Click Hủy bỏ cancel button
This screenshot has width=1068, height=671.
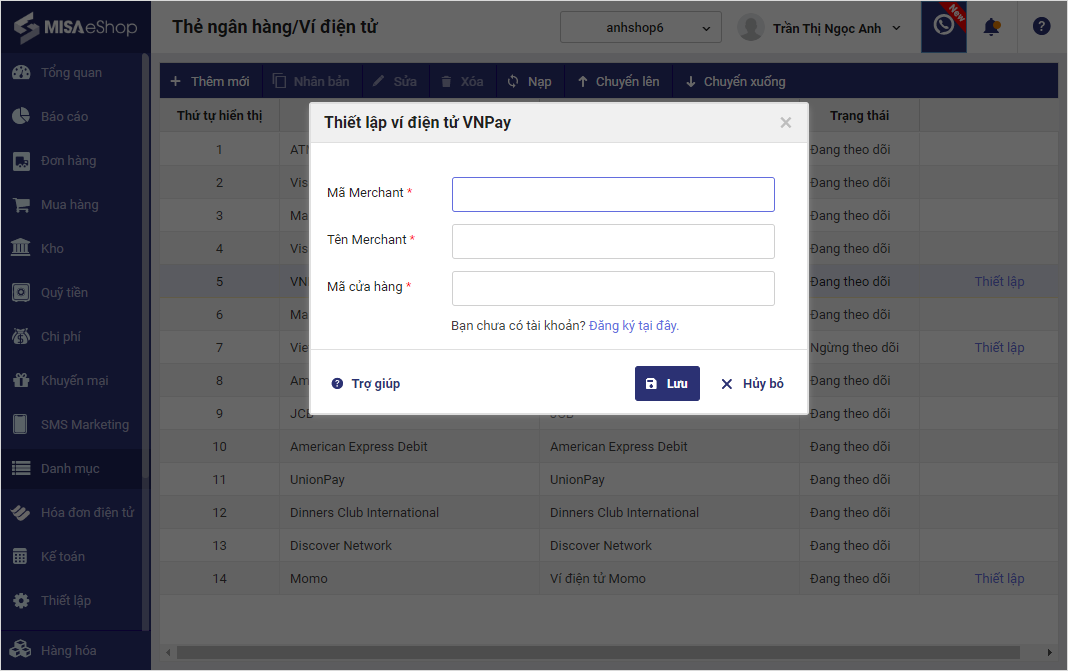click(753, 384)
